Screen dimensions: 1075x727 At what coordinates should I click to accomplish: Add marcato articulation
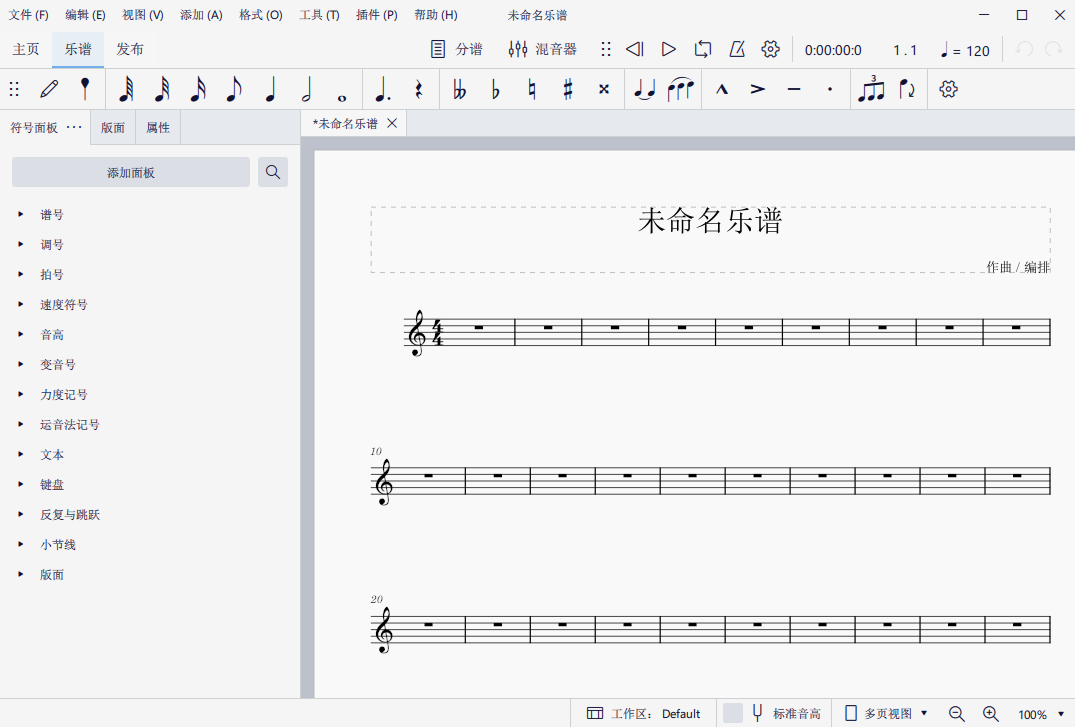click(722, 89)
